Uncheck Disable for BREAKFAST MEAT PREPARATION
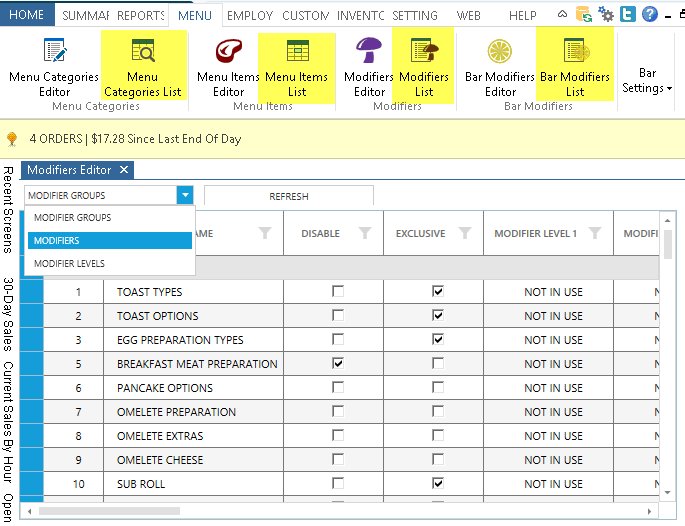The height and width of the screenshot is (526, 685). pos(338,364)
